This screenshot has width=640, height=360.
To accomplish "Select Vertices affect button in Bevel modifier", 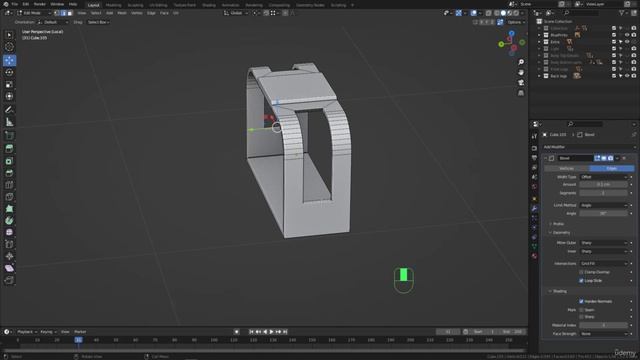I will 567,168.
